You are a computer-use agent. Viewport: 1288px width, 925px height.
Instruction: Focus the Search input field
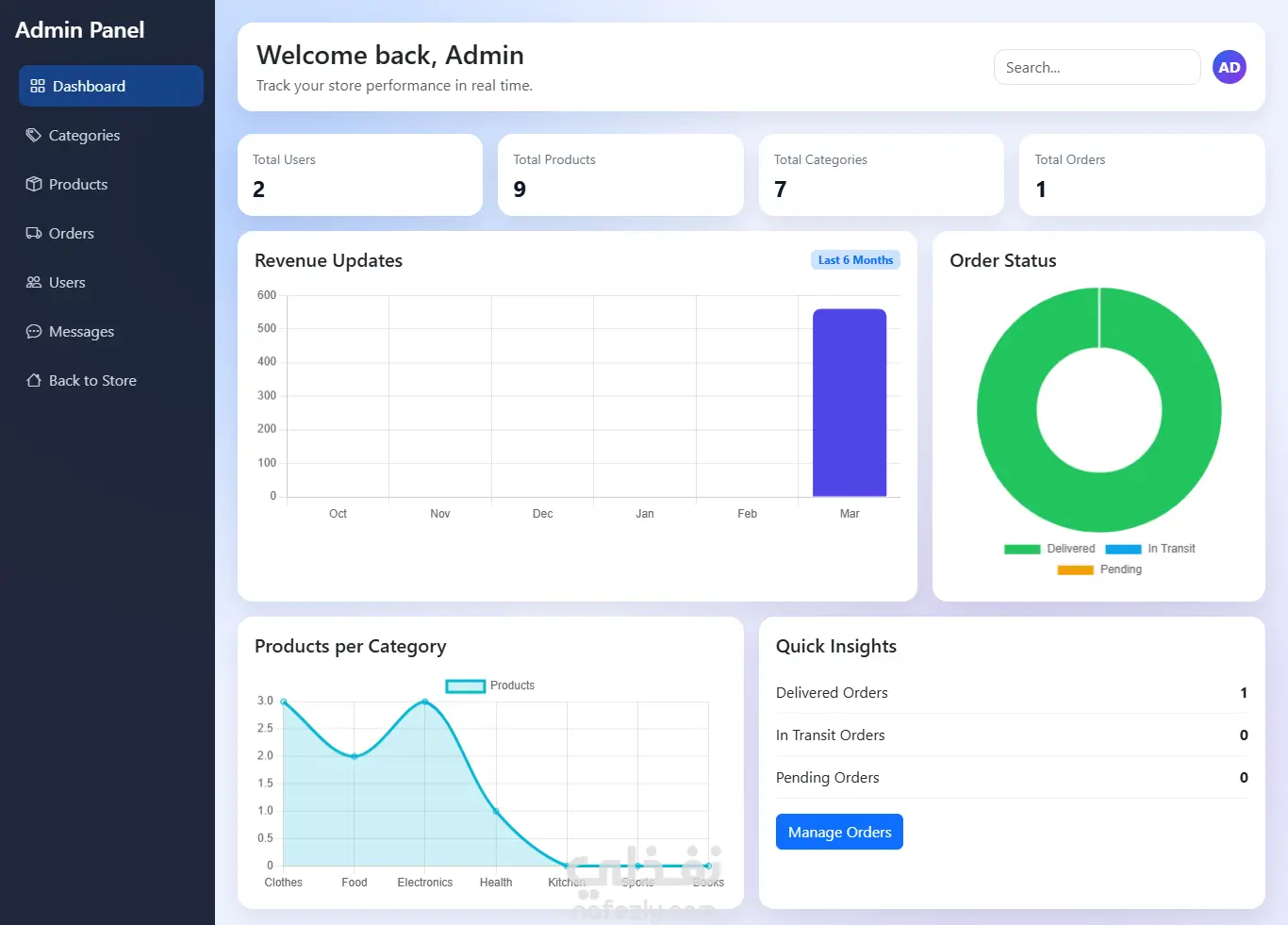(1097, 67)
